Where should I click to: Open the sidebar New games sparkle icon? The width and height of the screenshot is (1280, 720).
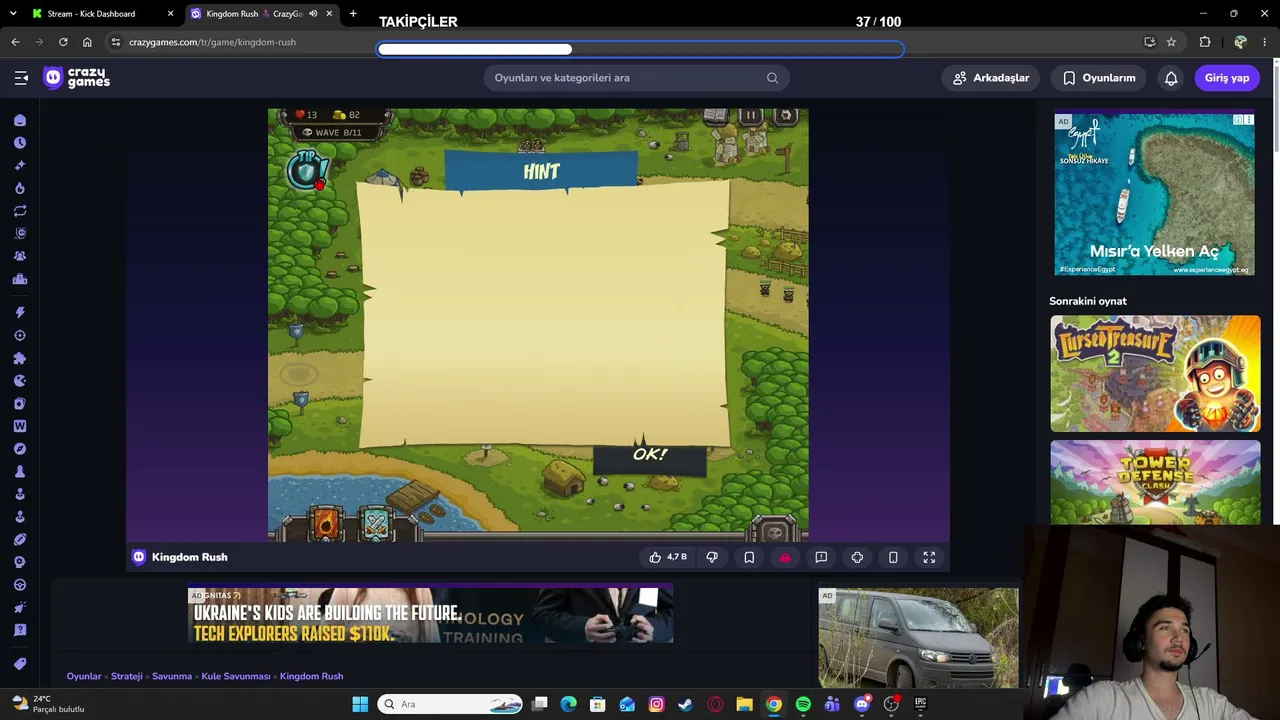tap(20, 166)
